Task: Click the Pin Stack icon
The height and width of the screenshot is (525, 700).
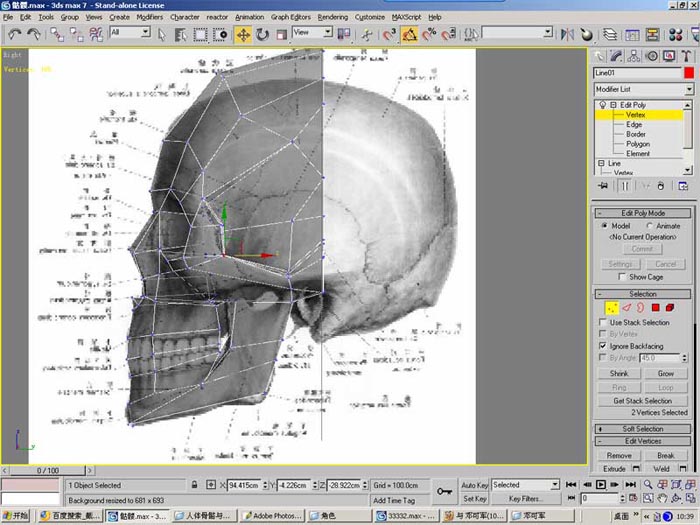Action: (x=603, y=186)
